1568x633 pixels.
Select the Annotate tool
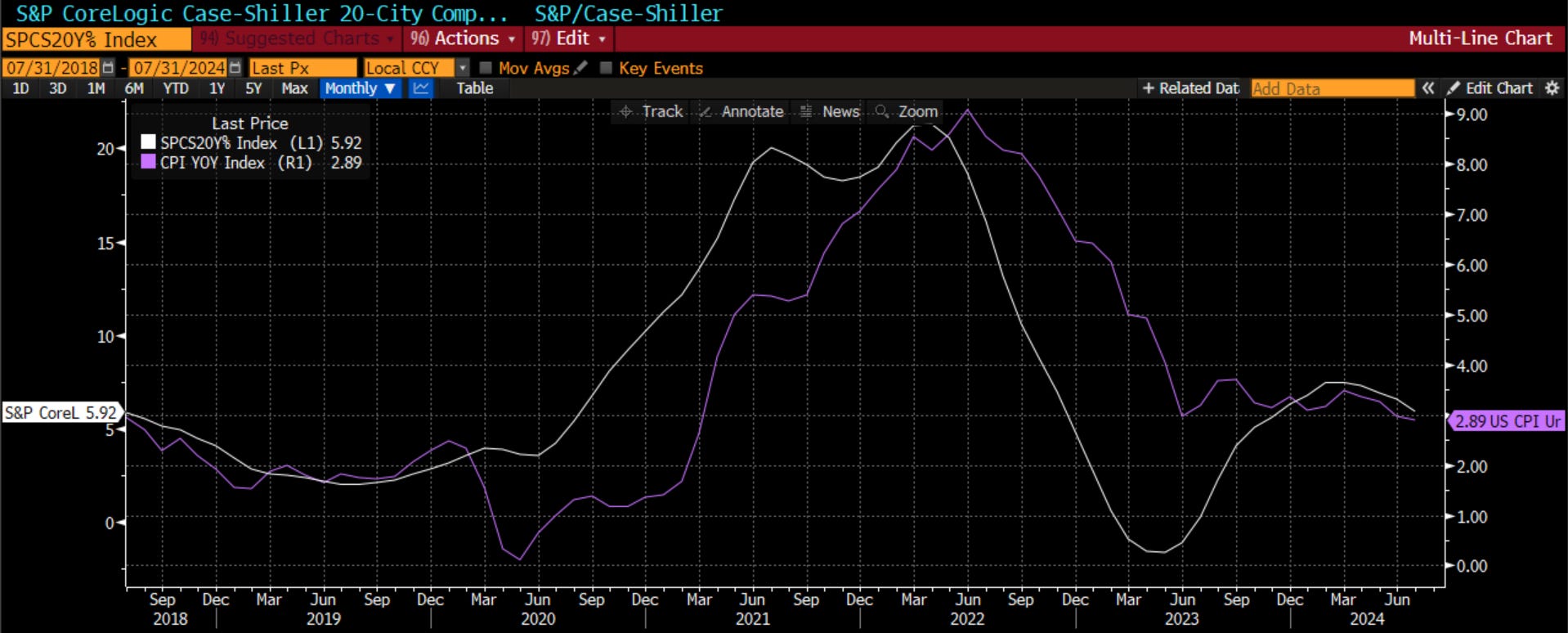pos(742,111)
